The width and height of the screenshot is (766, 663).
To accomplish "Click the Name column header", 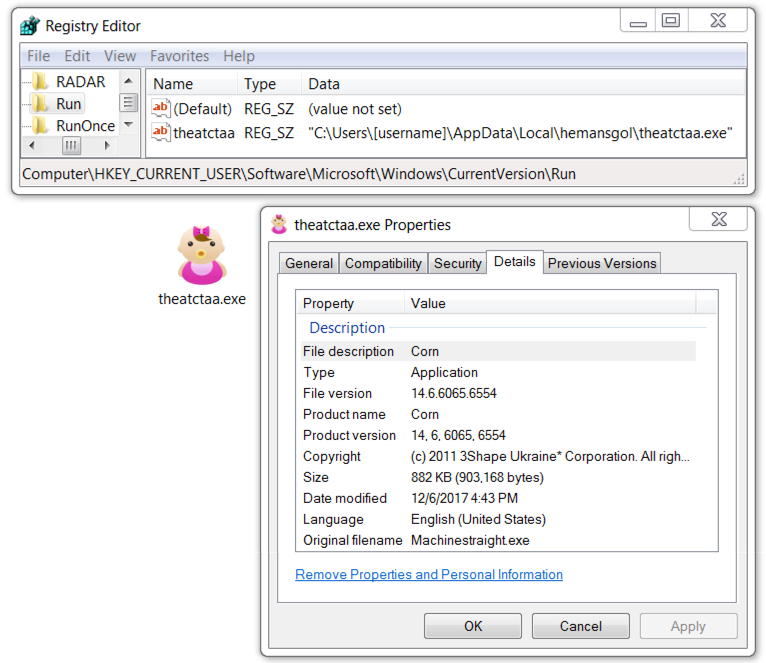I will [x=192, y=84].
